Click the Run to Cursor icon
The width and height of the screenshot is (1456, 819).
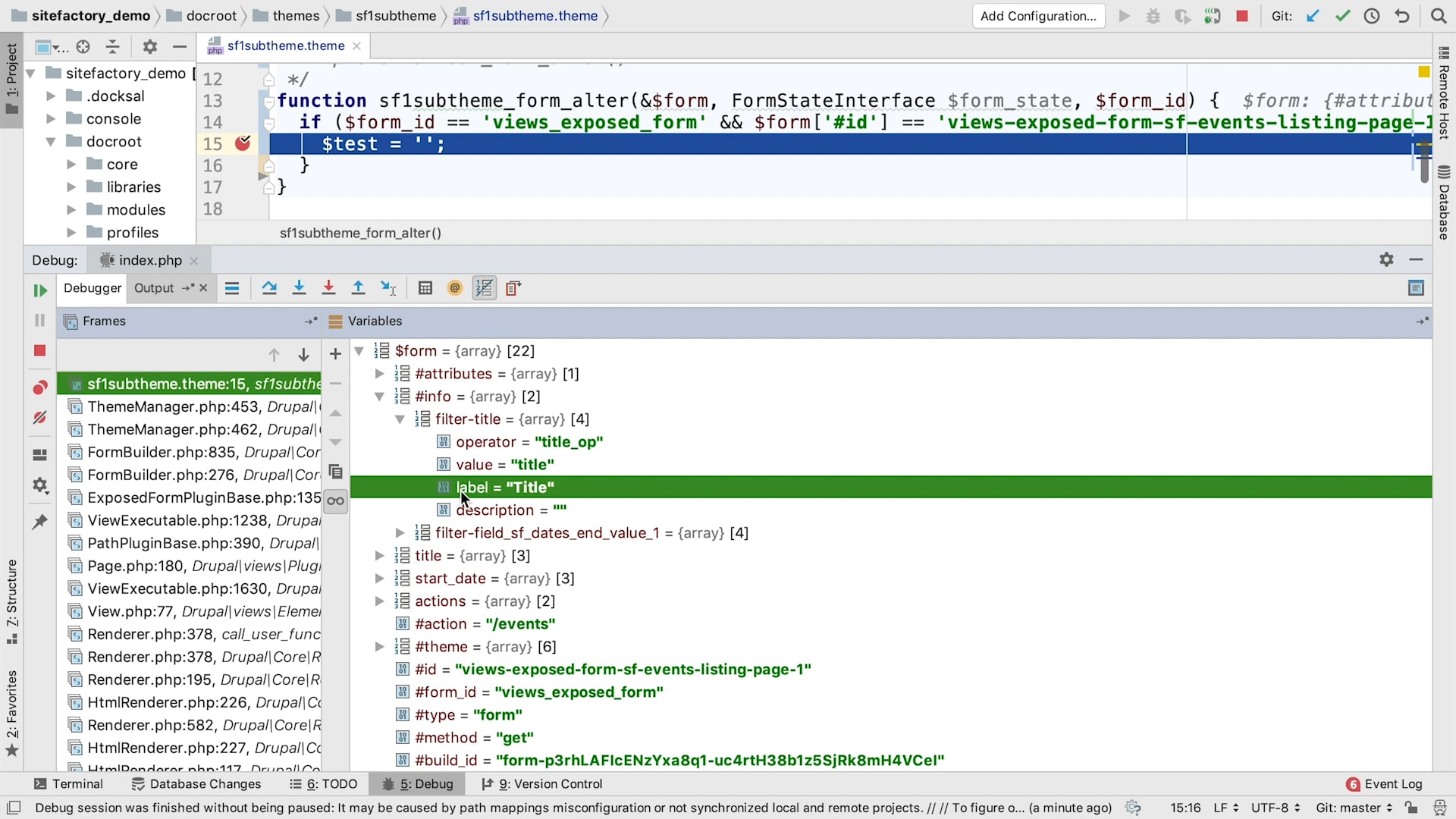[x=388, y=288]
